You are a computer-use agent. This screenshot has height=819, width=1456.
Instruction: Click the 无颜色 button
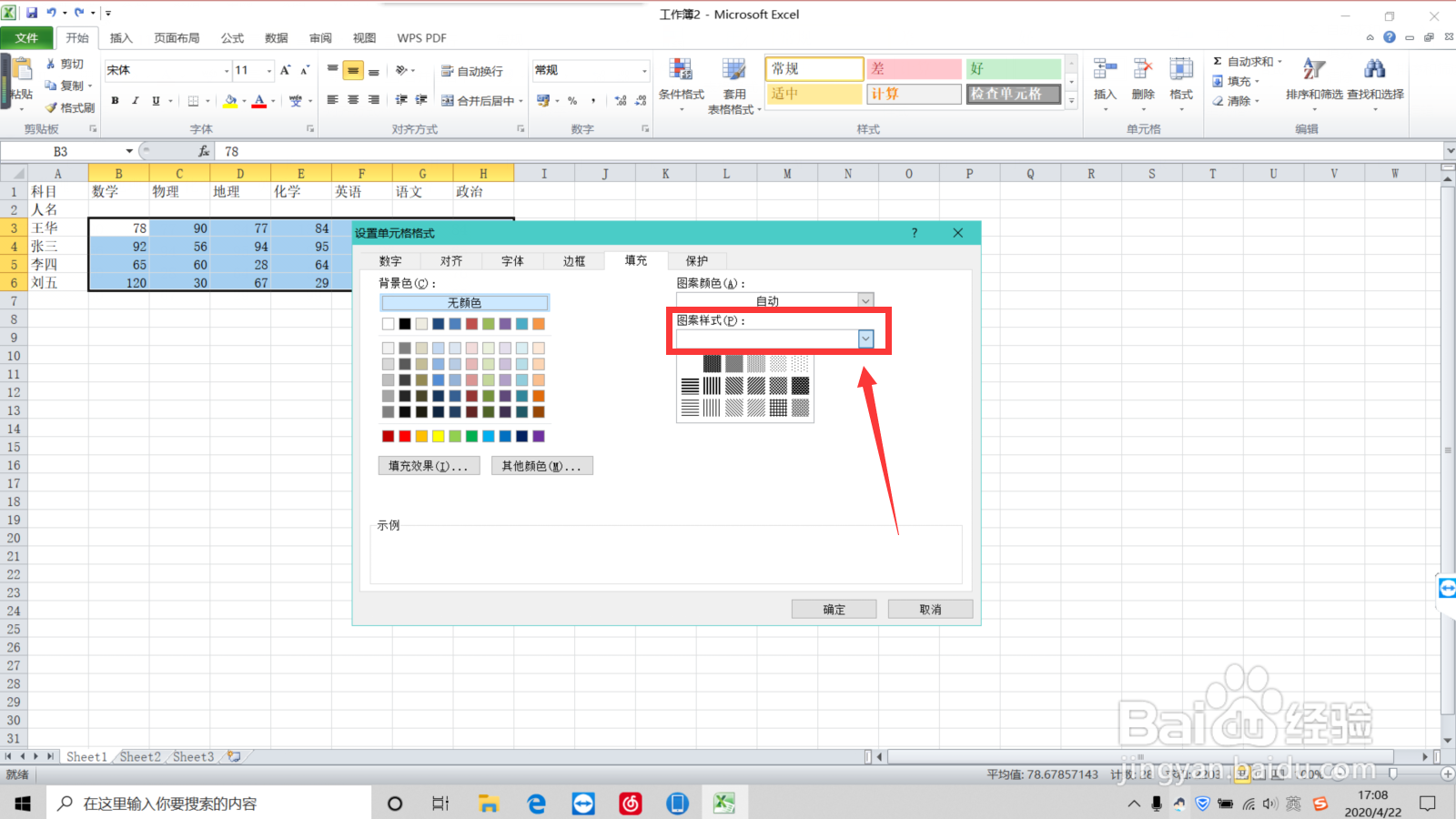tap(464, 303)
